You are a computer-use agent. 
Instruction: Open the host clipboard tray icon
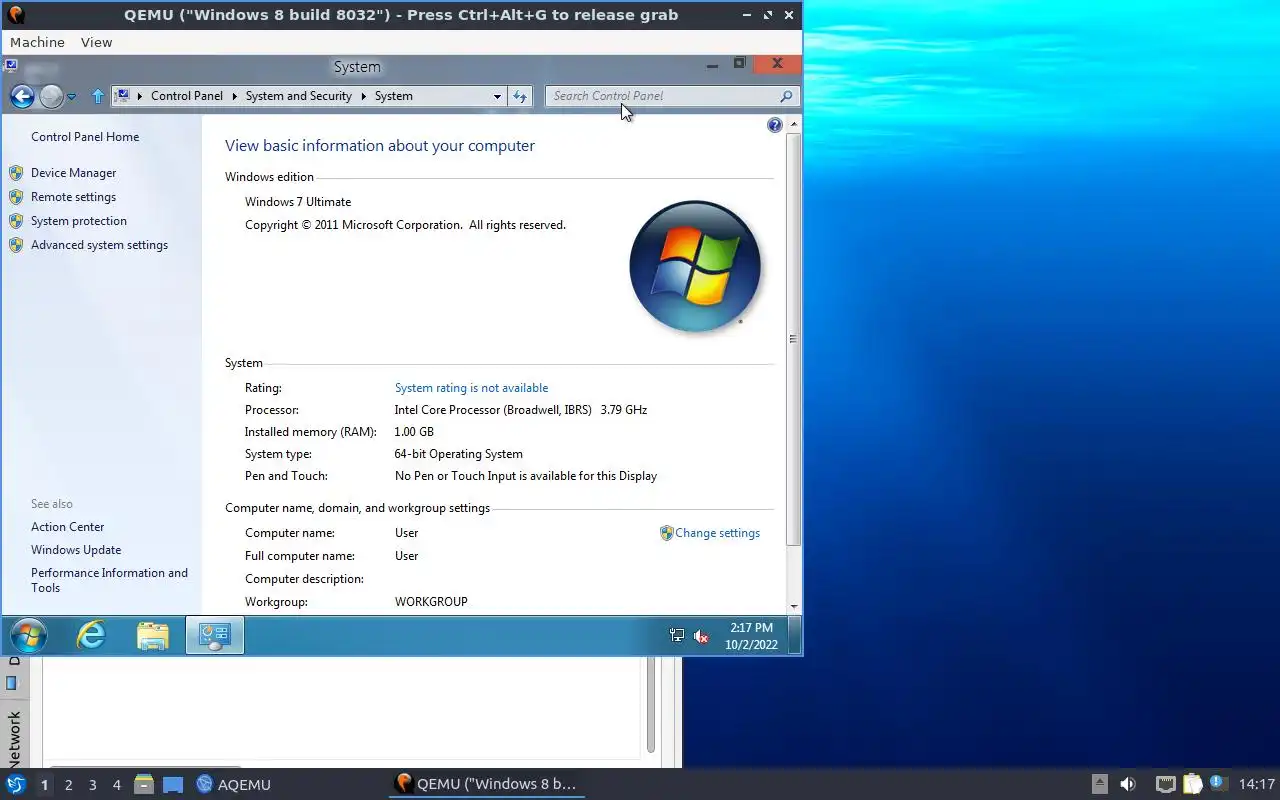1192,784
